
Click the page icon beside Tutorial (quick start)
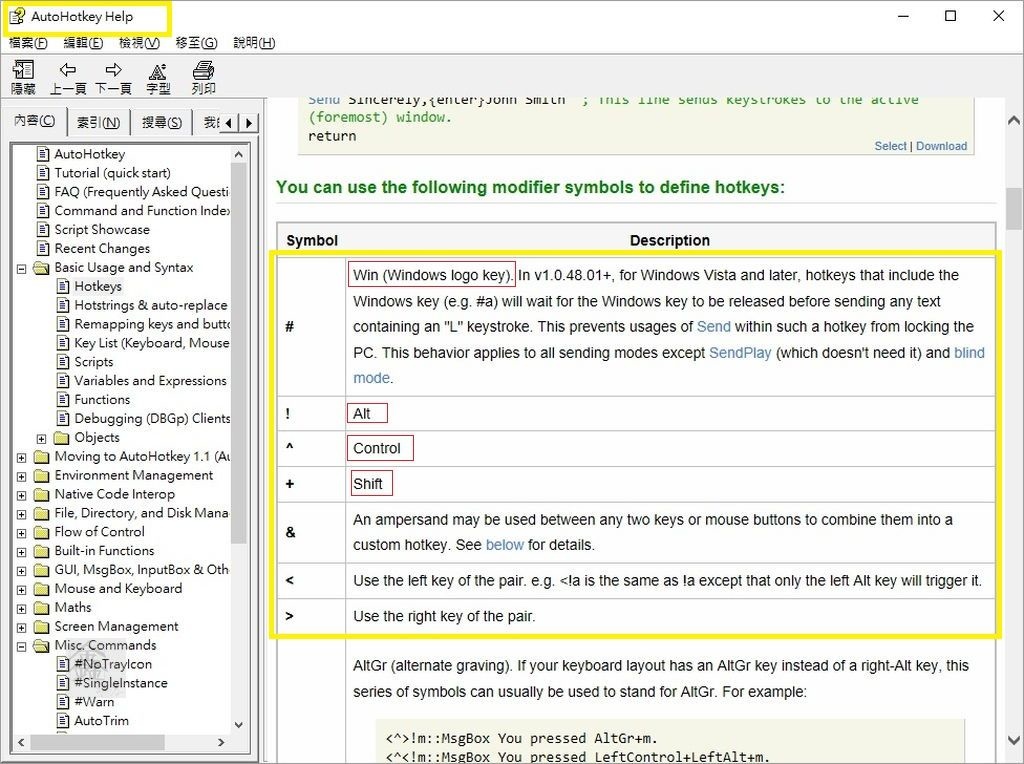click(x=43, y=173)
